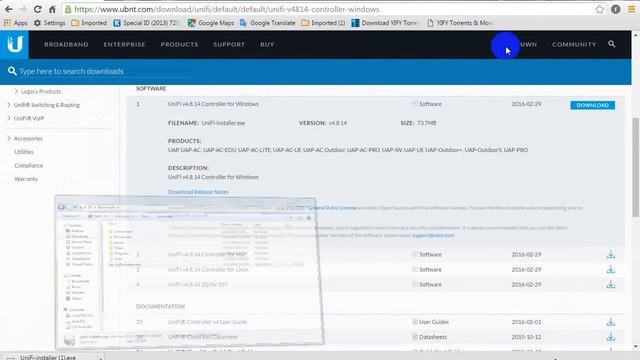The width and height of the screenshot is (640, 360).
Task: Open the SUPPORT navigation menu
Action: click(x=229, y=44)
